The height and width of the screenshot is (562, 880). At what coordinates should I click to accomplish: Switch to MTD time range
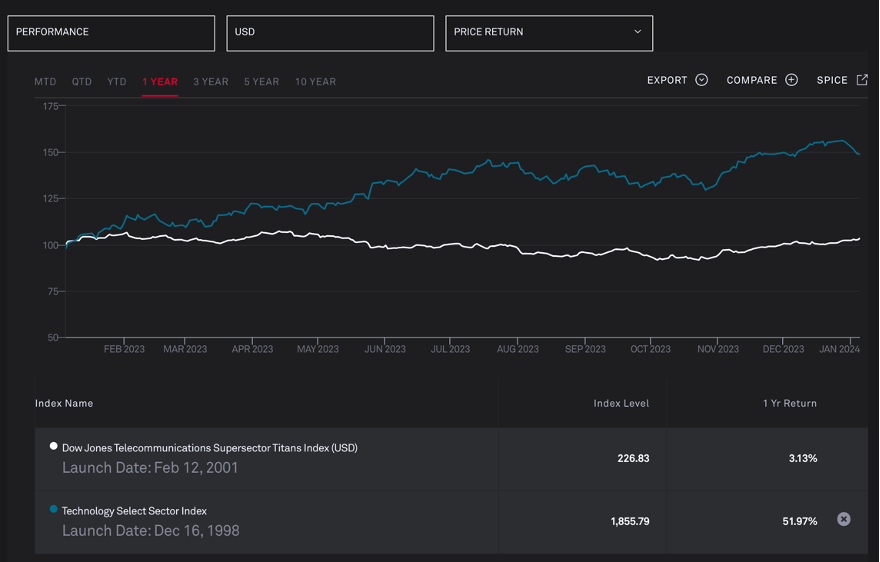[x=45, y=82]
